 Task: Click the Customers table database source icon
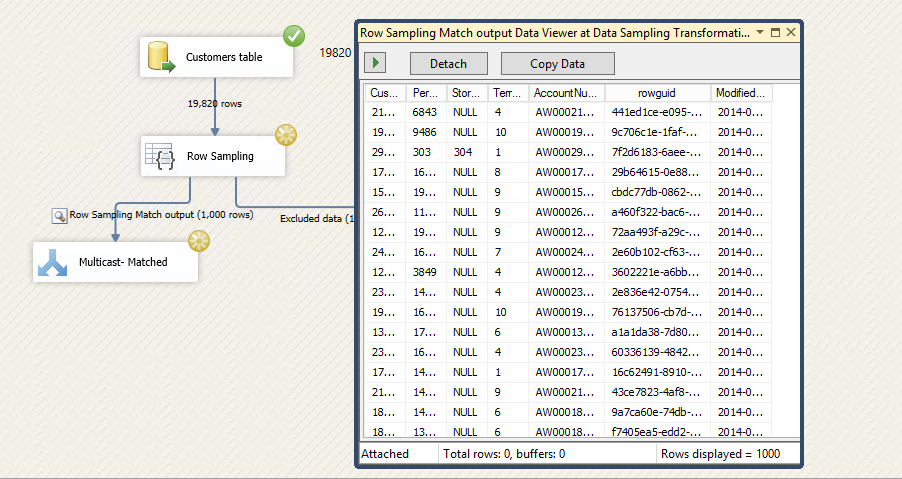point(162,58)
